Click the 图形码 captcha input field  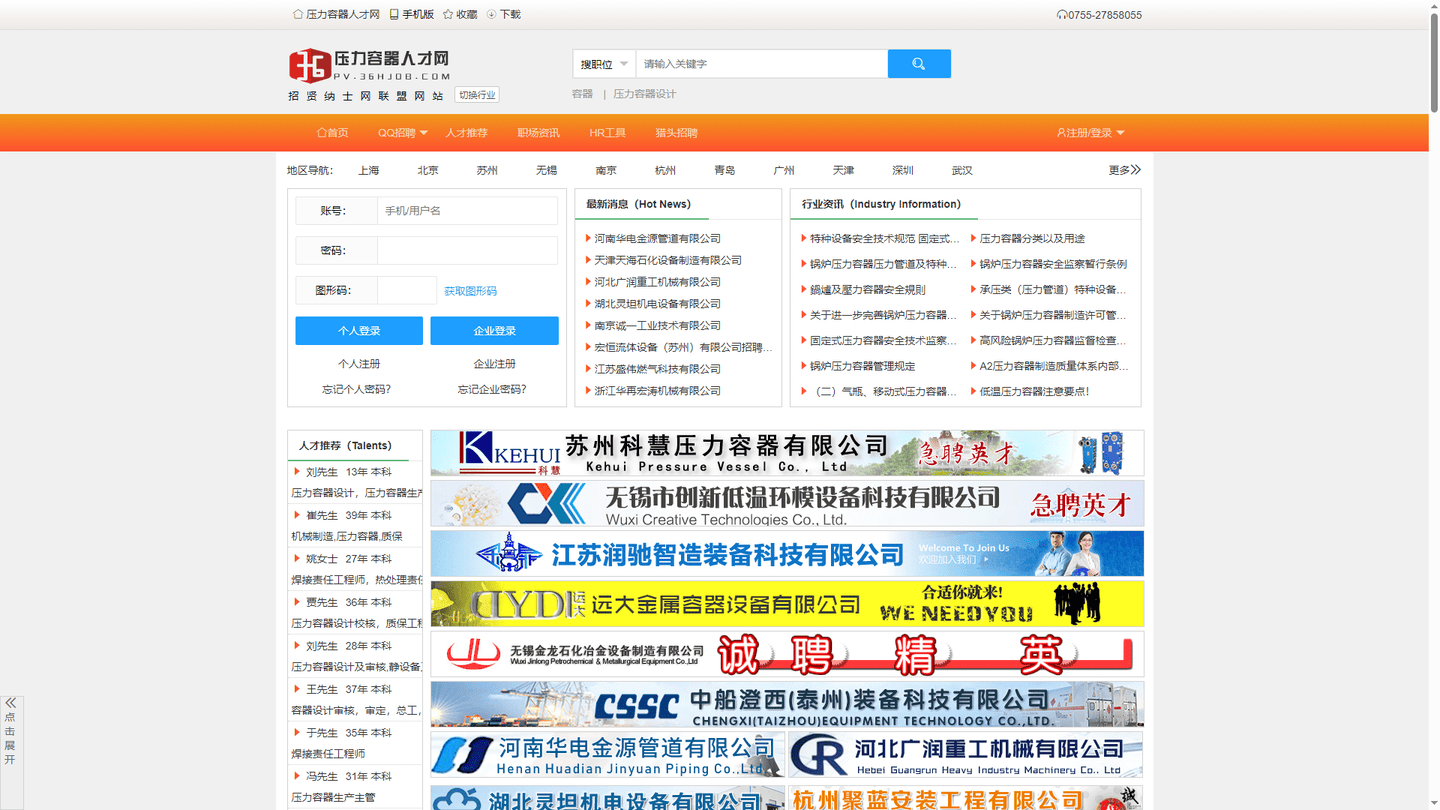tap(407, 290)
